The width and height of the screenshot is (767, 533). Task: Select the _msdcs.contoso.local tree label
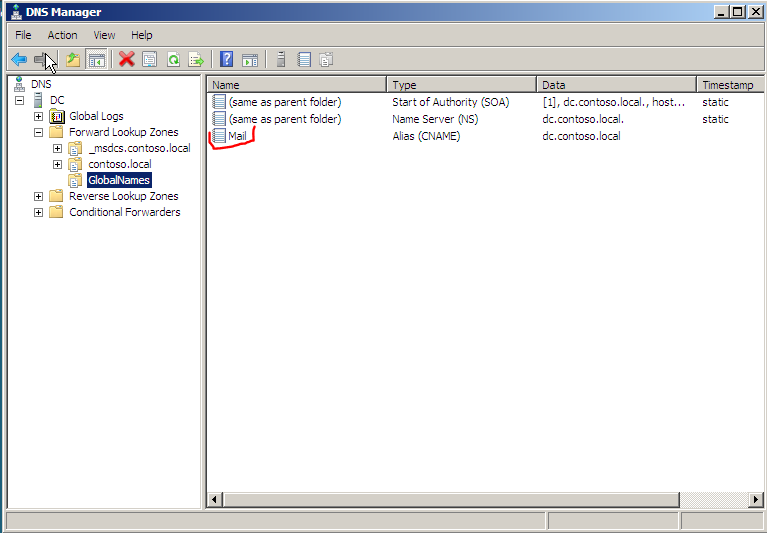(139, 148)
